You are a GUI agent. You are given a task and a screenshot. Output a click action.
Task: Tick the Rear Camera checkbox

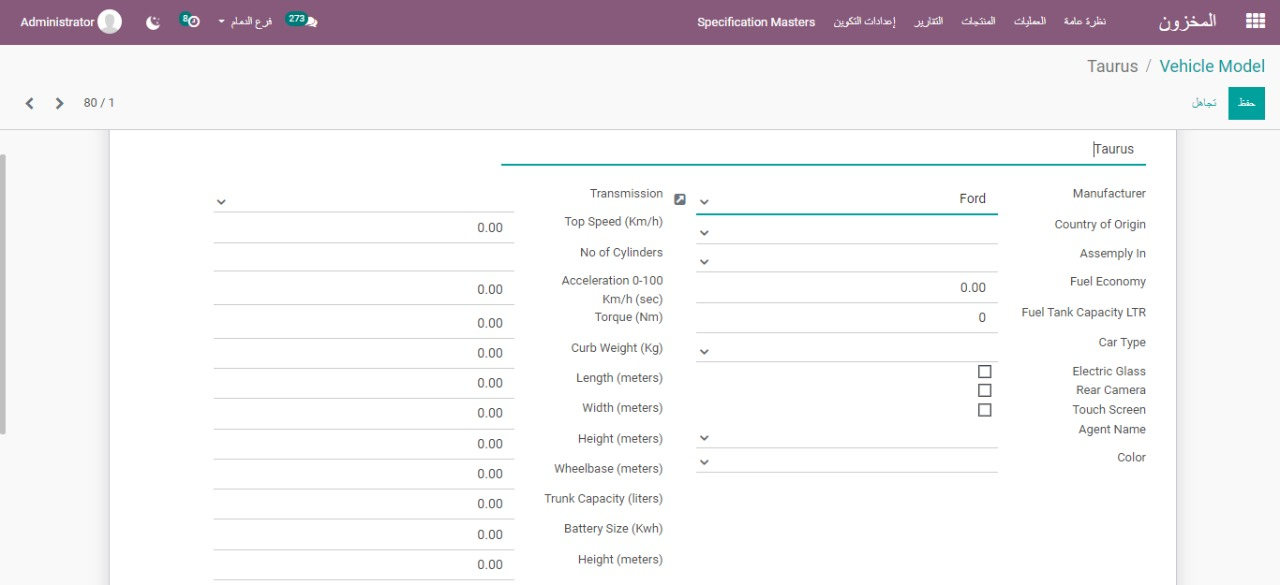[x=985, y=390]
